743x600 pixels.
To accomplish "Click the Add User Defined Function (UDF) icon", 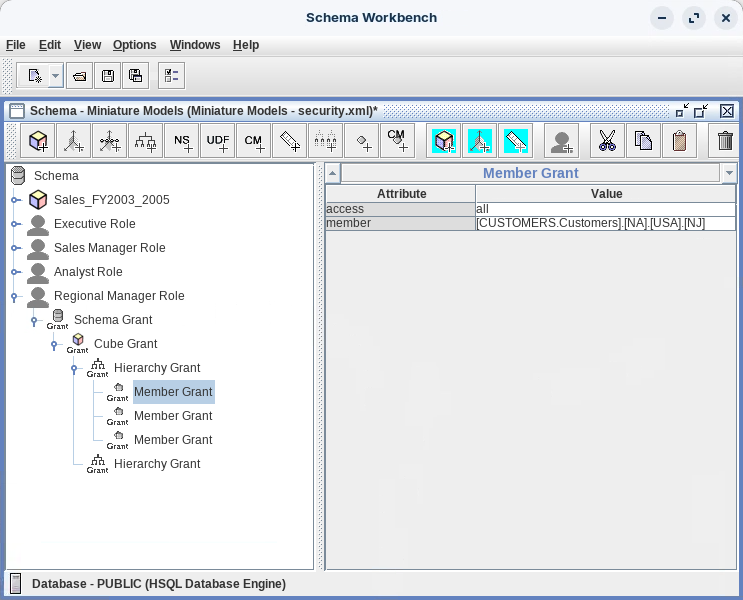I will (x=218, y=141).
